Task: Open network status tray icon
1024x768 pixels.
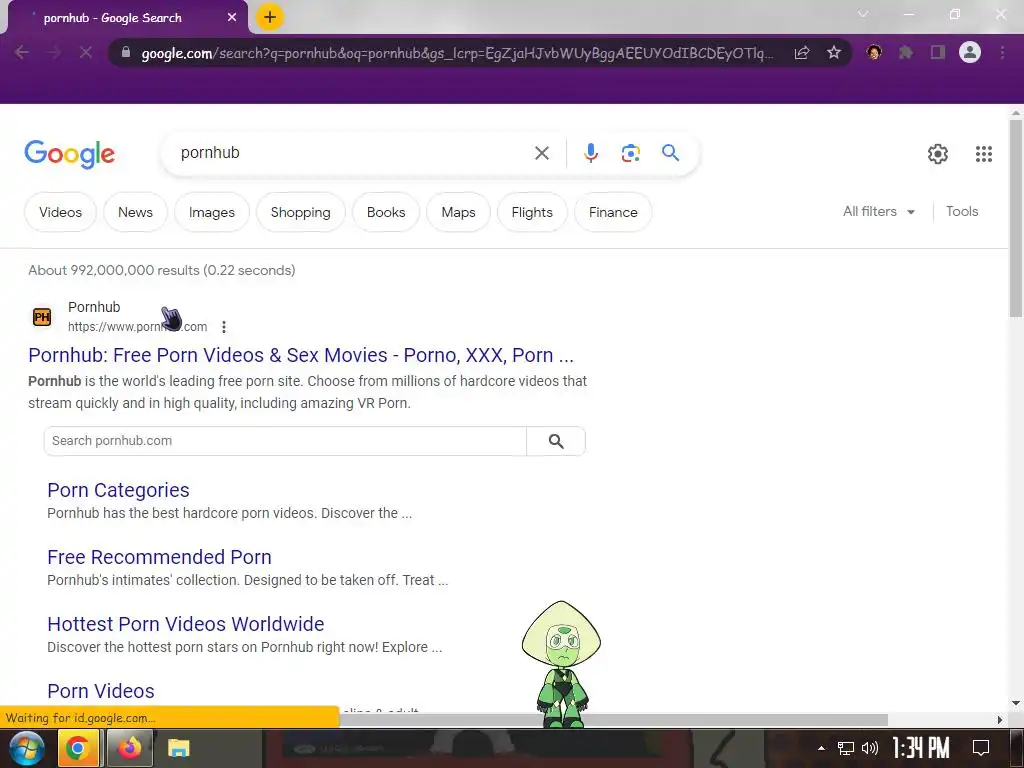Action: (846, 748)
